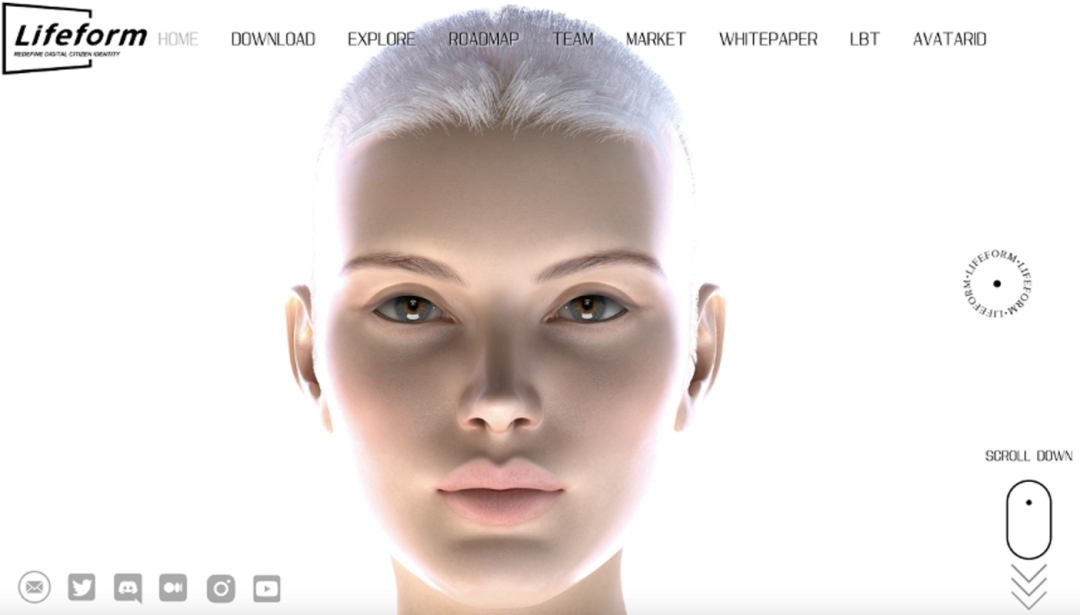This screenshot has height=615, width=1080.
Task: Open the TEAM menu item
Action: (572, 39)
